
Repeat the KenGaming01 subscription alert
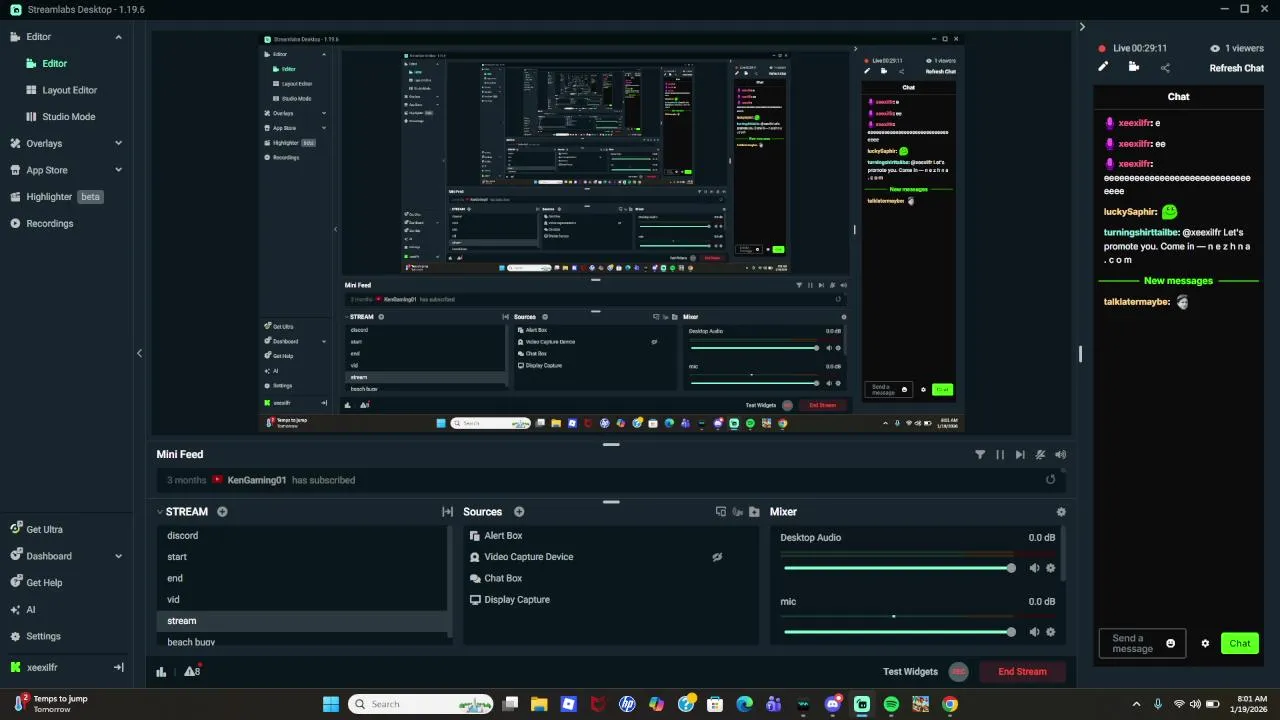tap(1050, 480)
